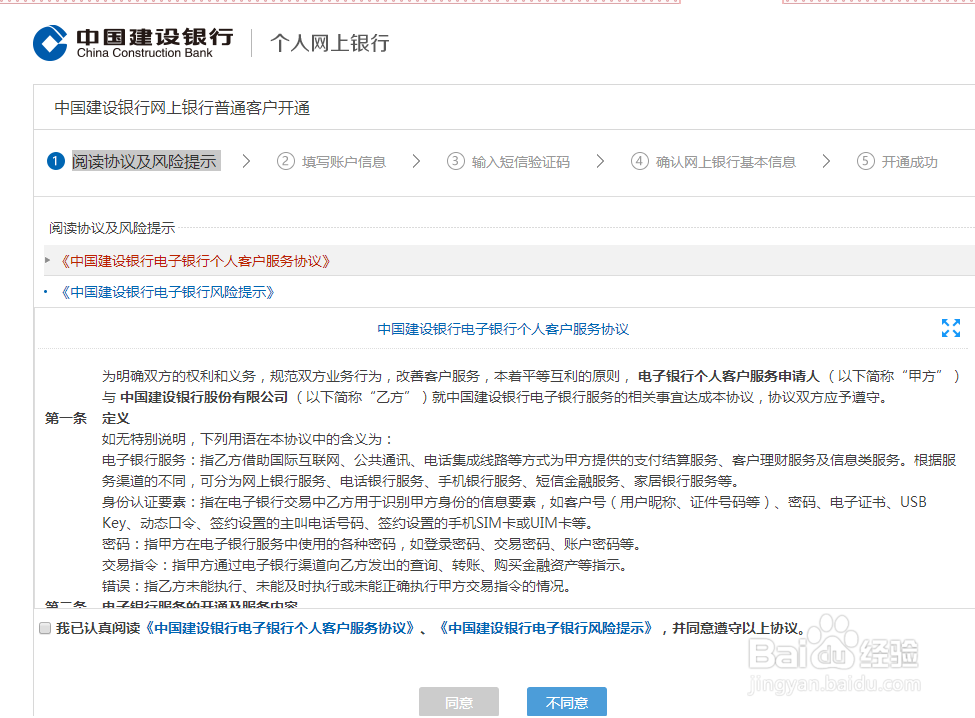Check the 我已认真阅读 agreement checkbox
This screenshot has width=975, height=718.
(45, 628)
